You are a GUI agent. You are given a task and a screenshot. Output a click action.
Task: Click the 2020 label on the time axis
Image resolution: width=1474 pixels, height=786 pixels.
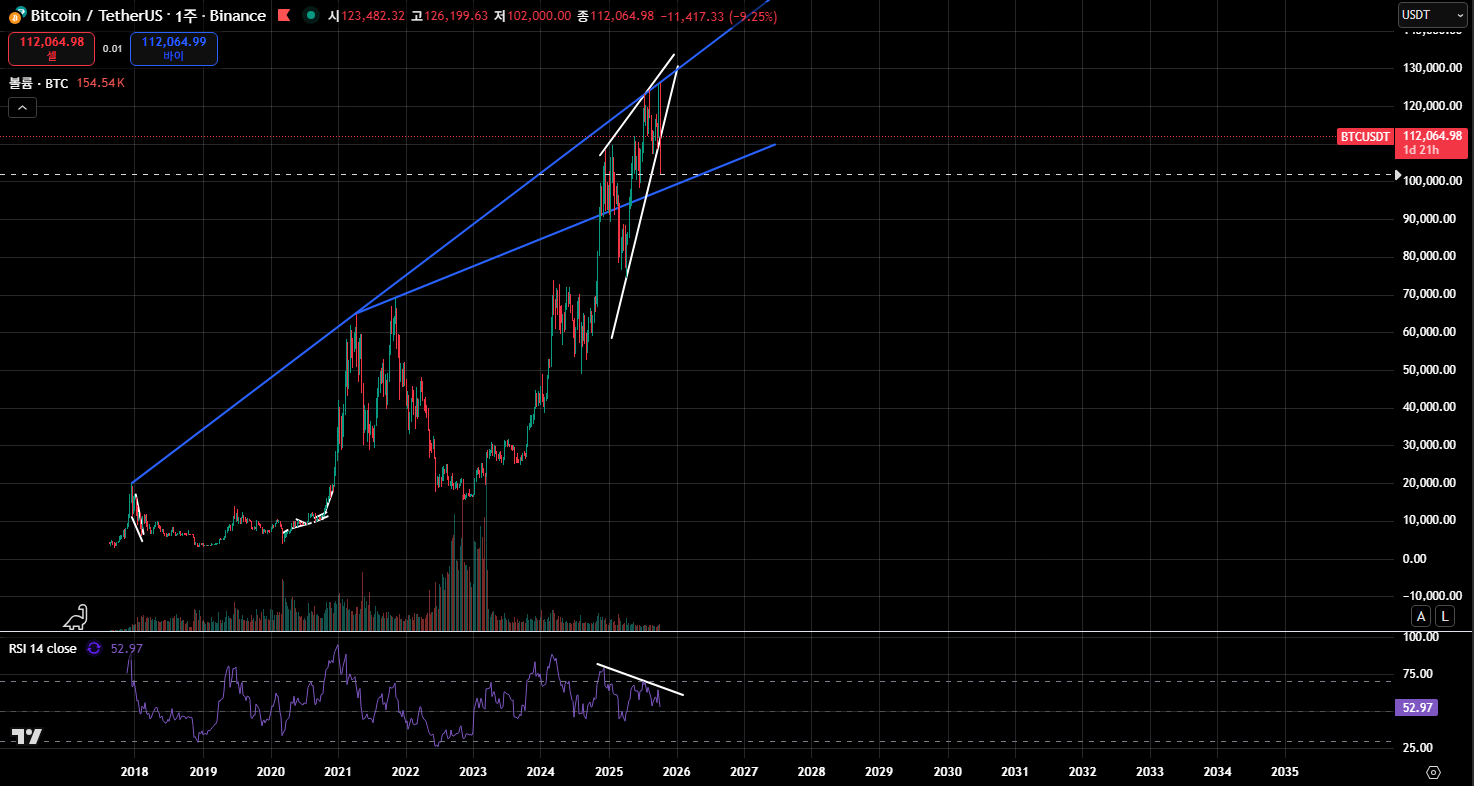pyautogui.click(x=270, y=772)
